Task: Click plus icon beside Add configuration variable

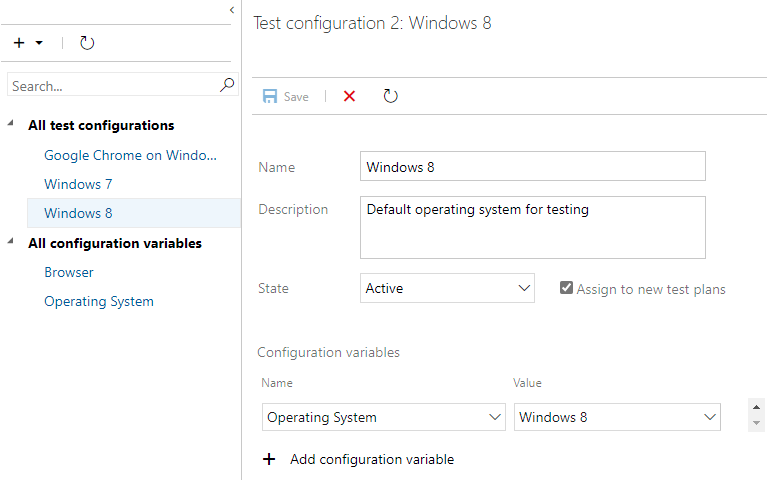Action: (x=268, y=459)
